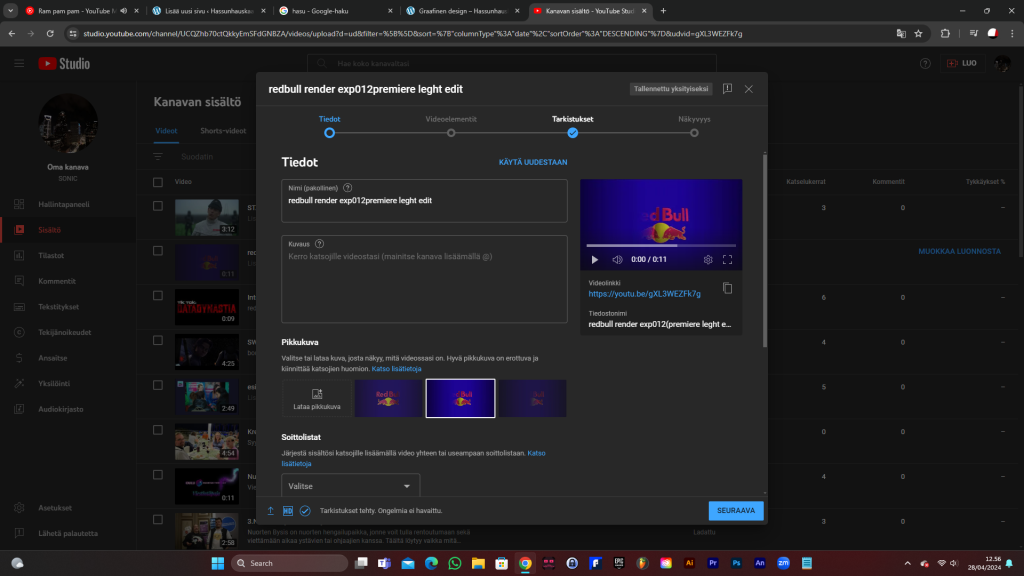Screen dimensions: 1024x576
Task: Check the box for the 3:12 video
Action: [158, 206]
